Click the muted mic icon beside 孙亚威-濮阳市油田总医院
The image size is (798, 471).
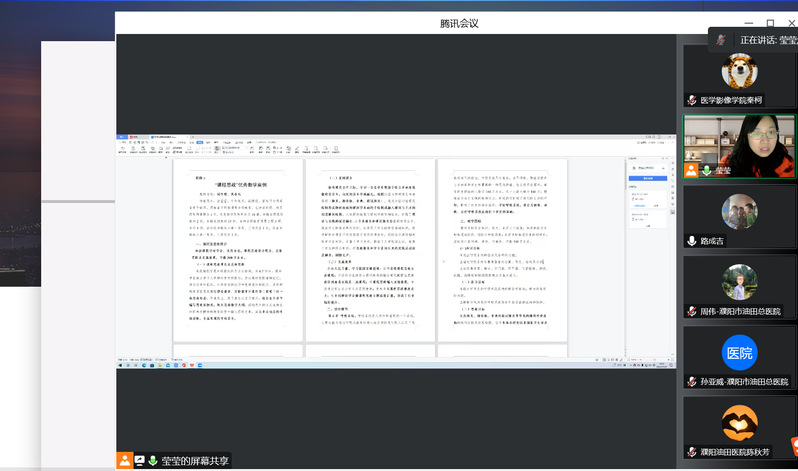(x=691, y=381)
